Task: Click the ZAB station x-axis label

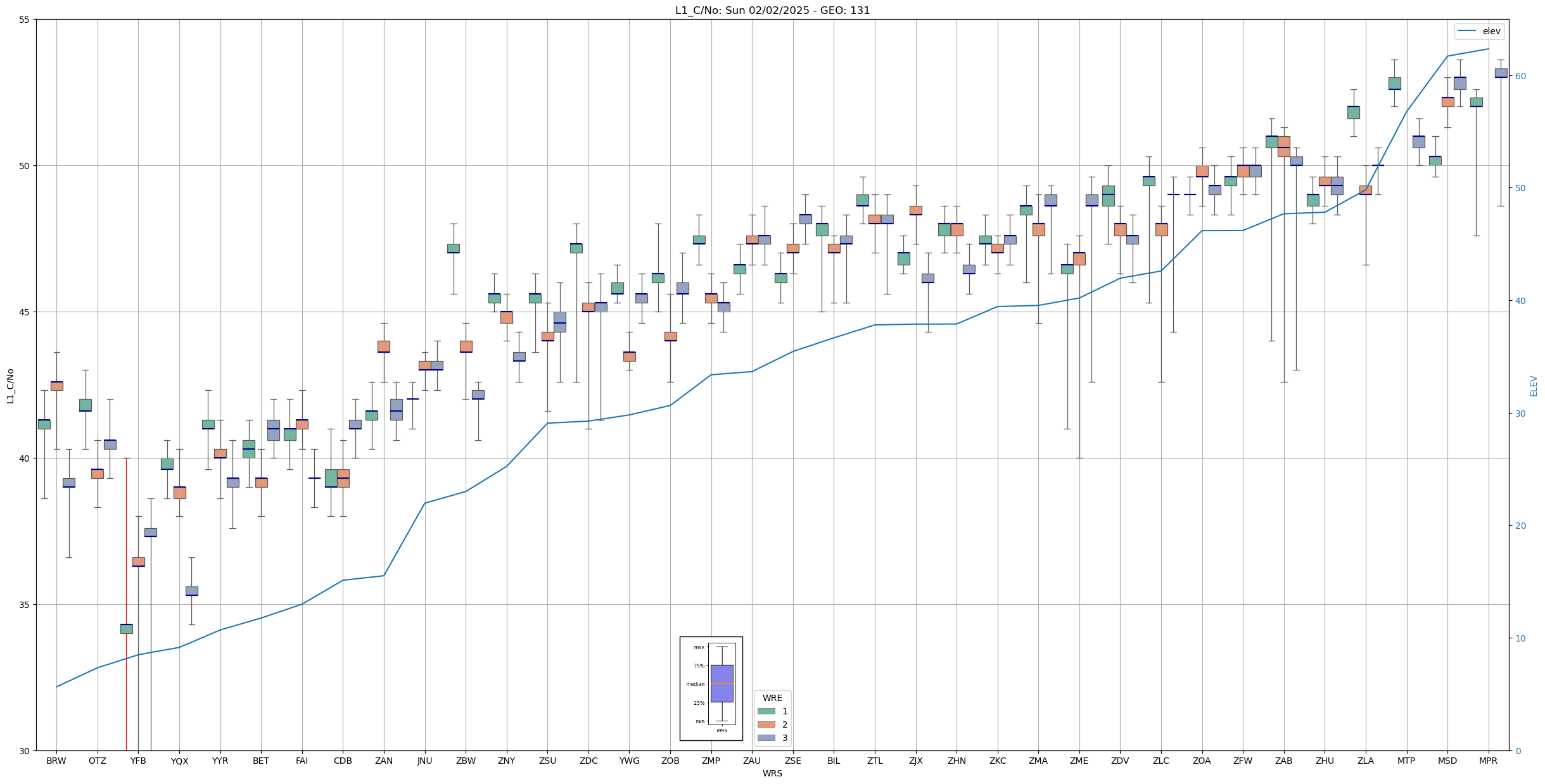Action: pyautogui.click(x=1283, y=761)
